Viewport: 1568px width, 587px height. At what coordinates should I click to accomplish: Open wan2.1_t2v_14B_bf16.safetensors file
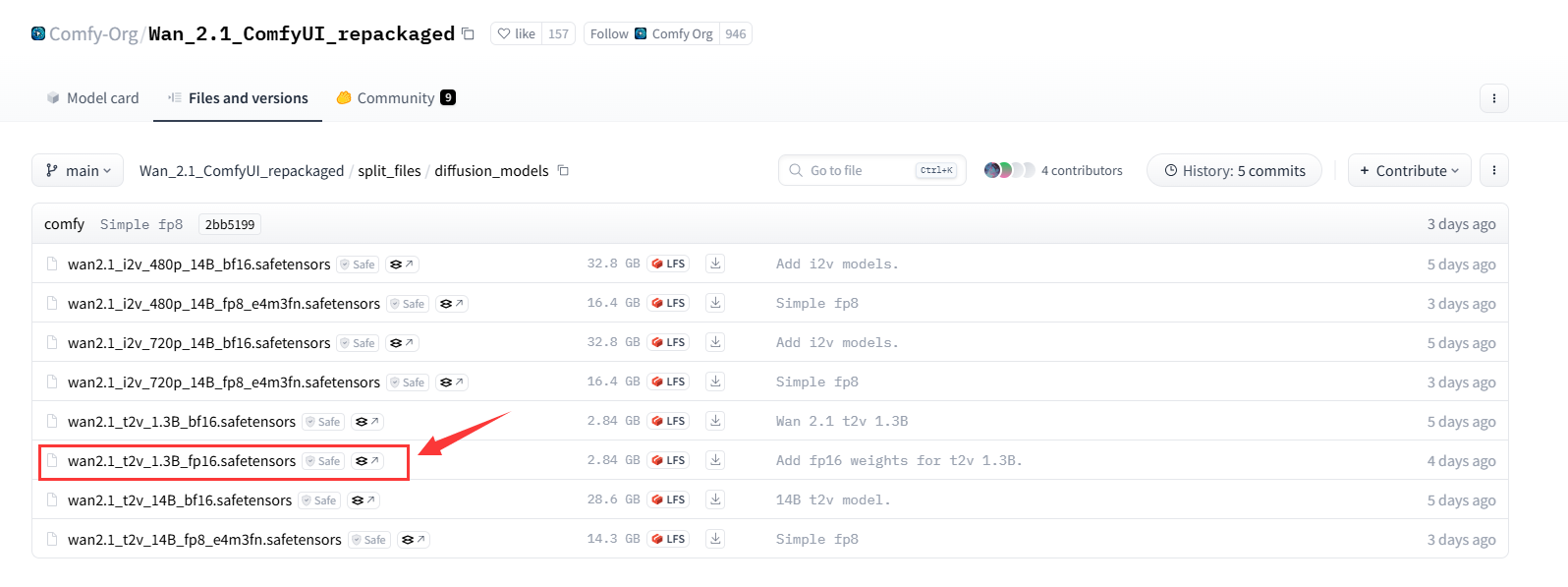click(x=180, y=499)
